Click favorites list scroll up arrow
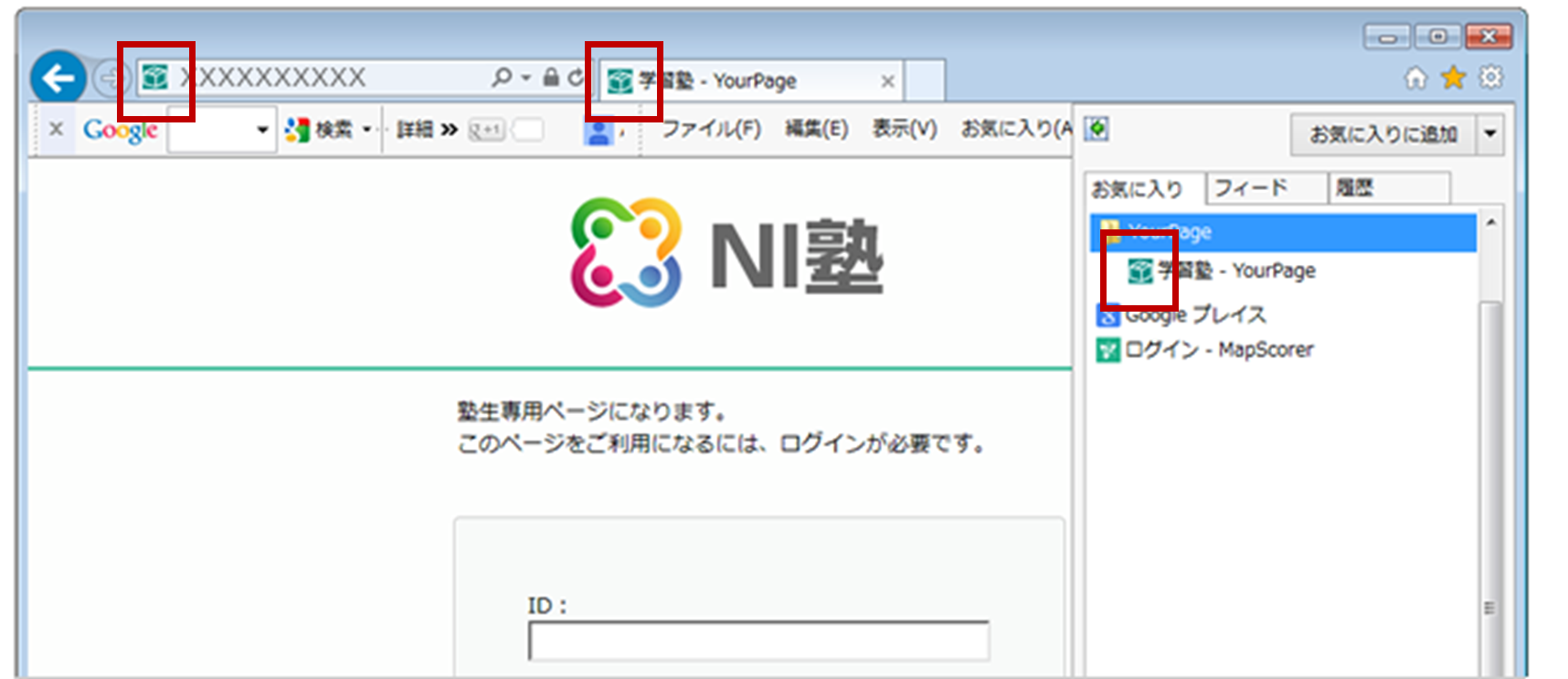 click(1491, 223)
